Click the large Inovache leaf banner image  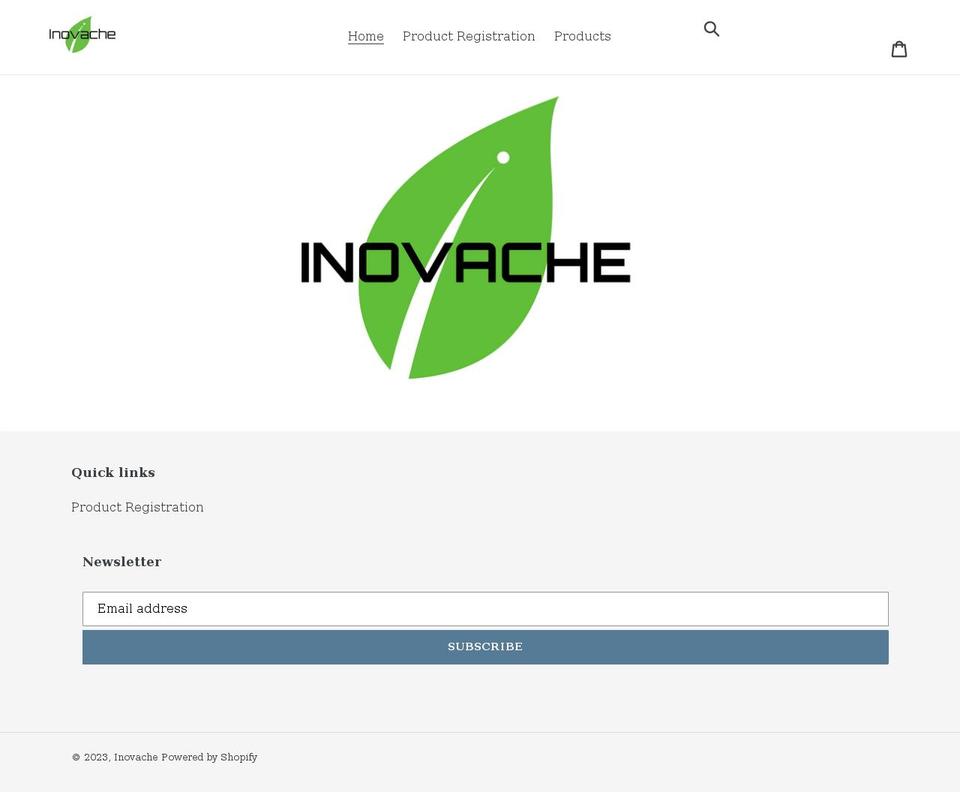click(x=465, y=237)
